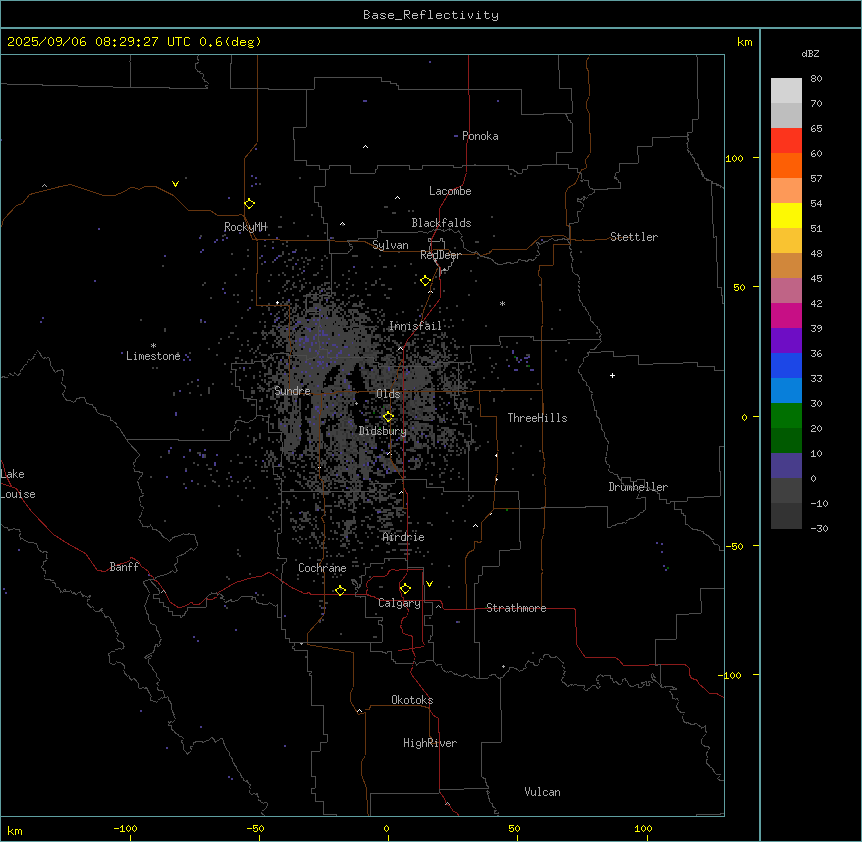Click the yellow diamond marker above Calgary label
The width and height of the screenshot is (862, 842).
[405, 589]
